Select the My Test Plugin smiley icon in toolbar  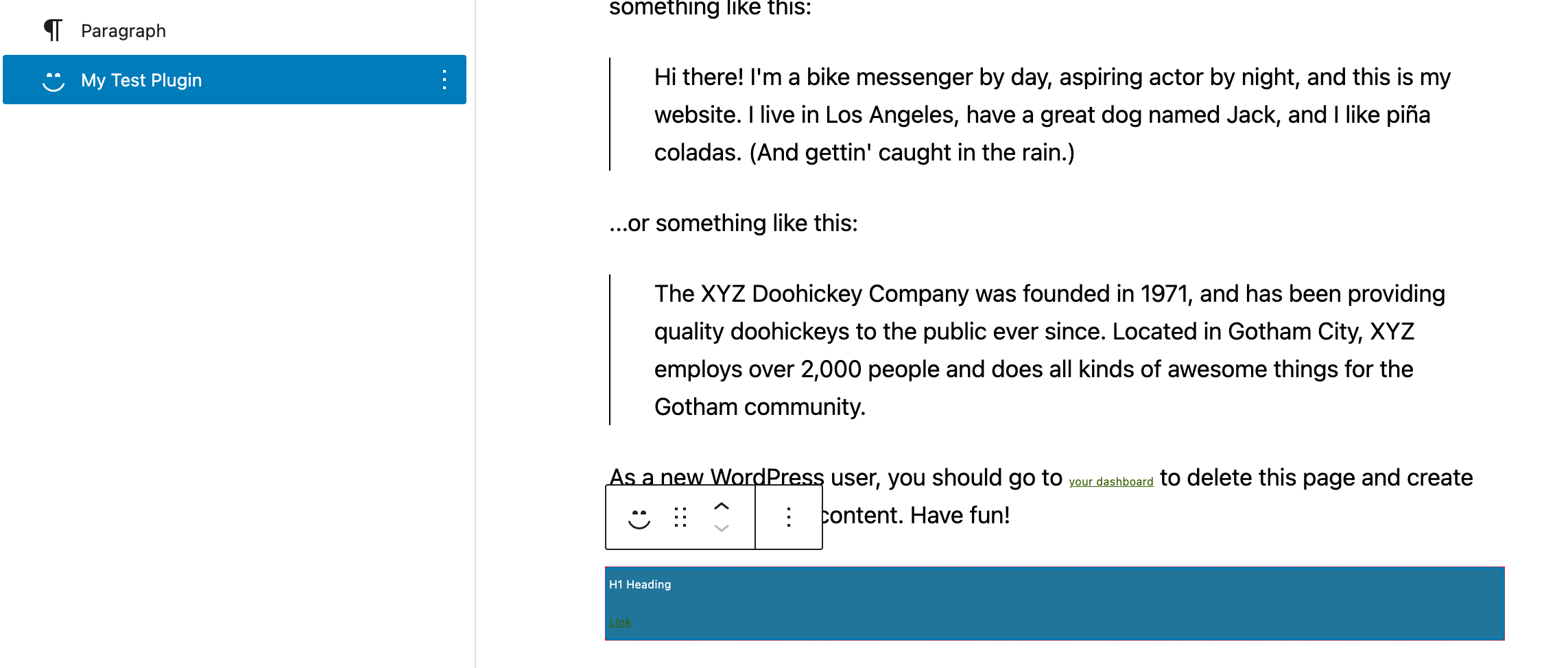point(639,518)
